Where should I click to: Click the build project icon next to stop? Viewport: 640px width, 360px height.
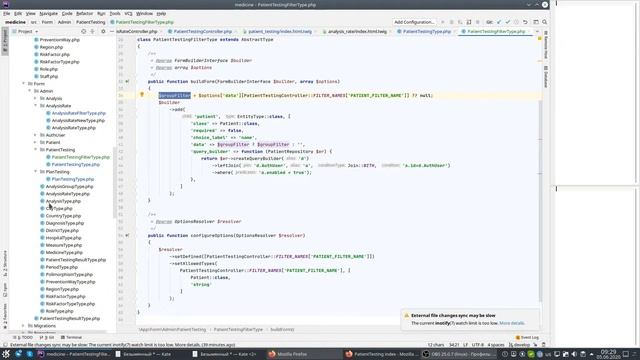pos(469,22)
